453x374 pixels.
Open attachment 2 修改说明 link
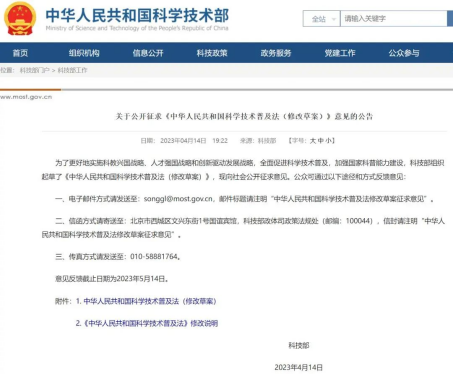click(147, 323)
